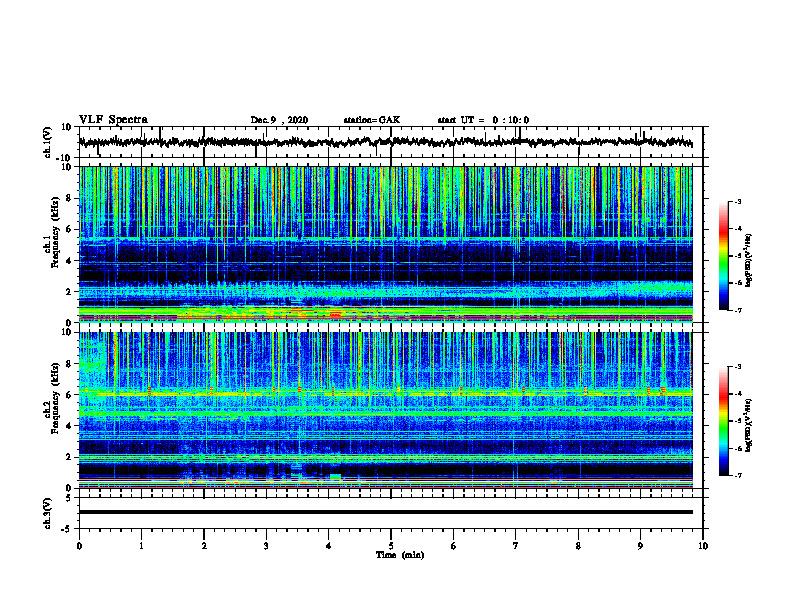Click the date label "Dec. 9, 2020"
The width and height of the screenshot is (792, 612).
click(279, 120)
